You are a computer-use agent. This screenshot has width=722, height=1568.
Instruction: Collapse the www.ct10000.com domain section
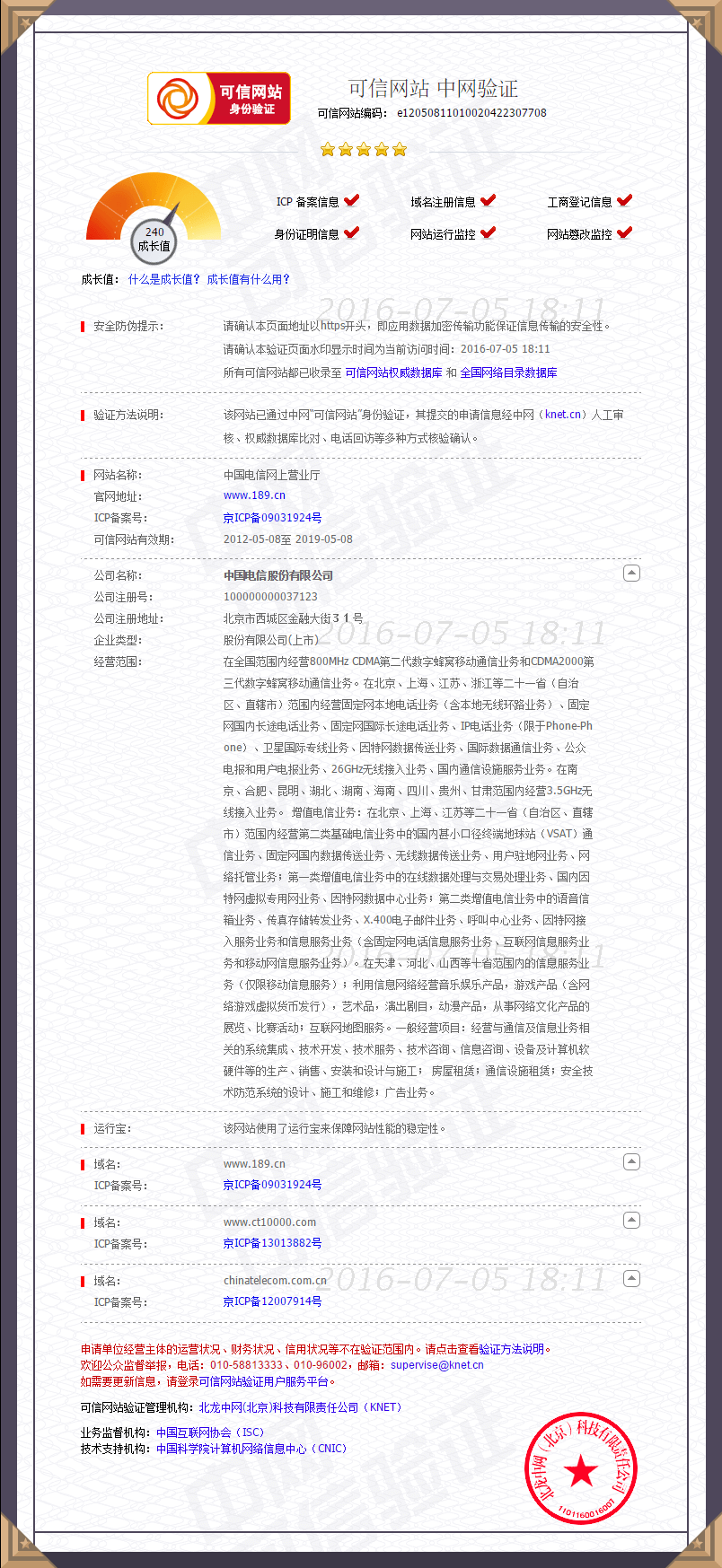coord(631,1220)
